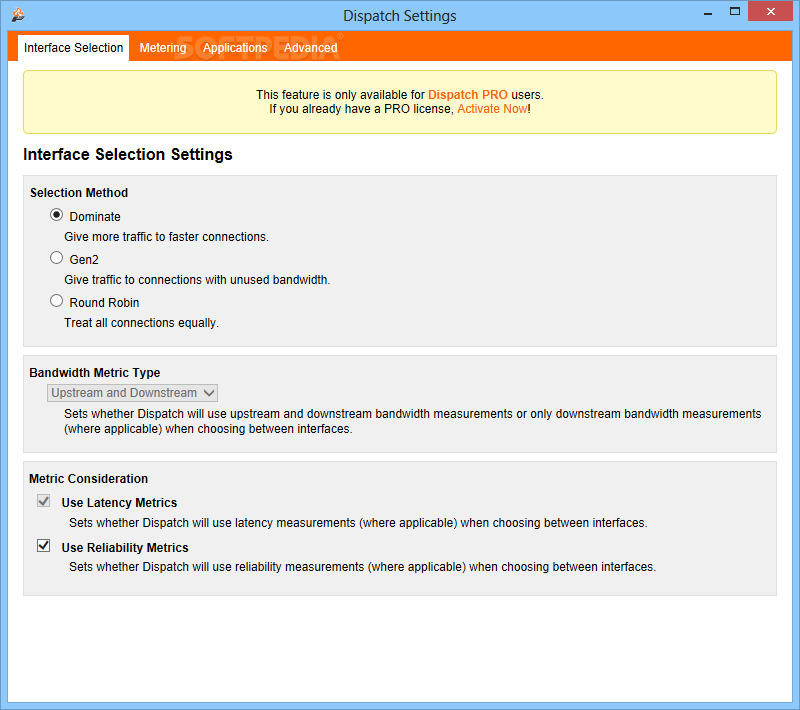Close the Dispatch Settings window
The height and width of the screenshot is (710, 800).
(x=770, y=11)
